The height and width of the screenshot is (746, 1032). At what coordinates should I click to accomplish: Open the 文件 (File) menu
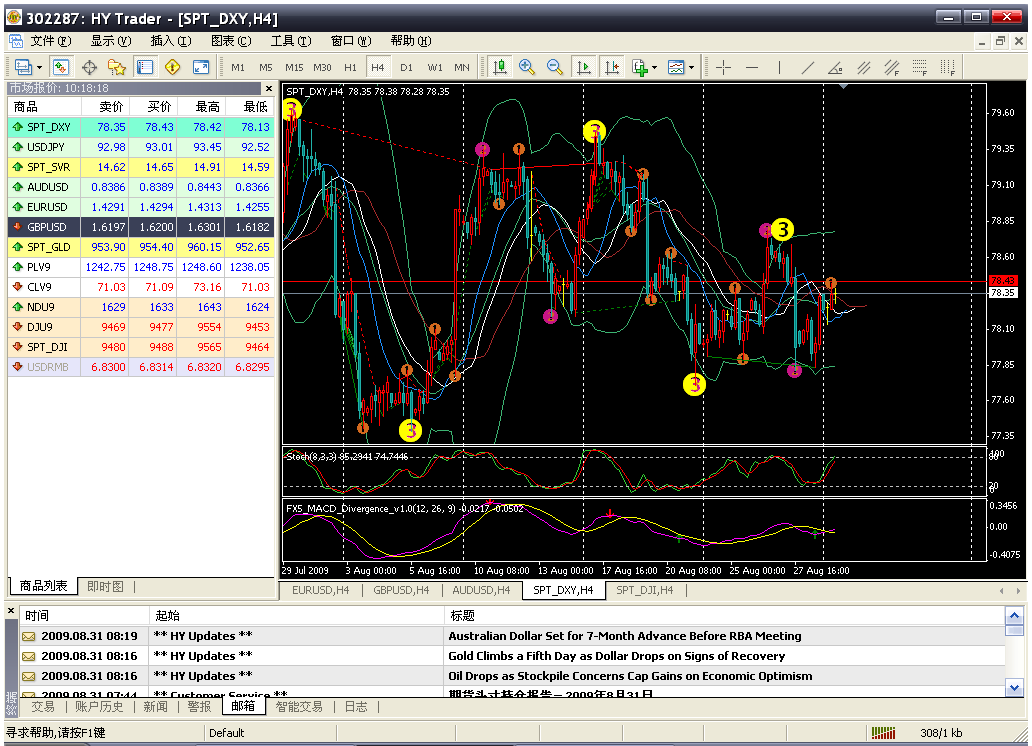tap(51, 41)
